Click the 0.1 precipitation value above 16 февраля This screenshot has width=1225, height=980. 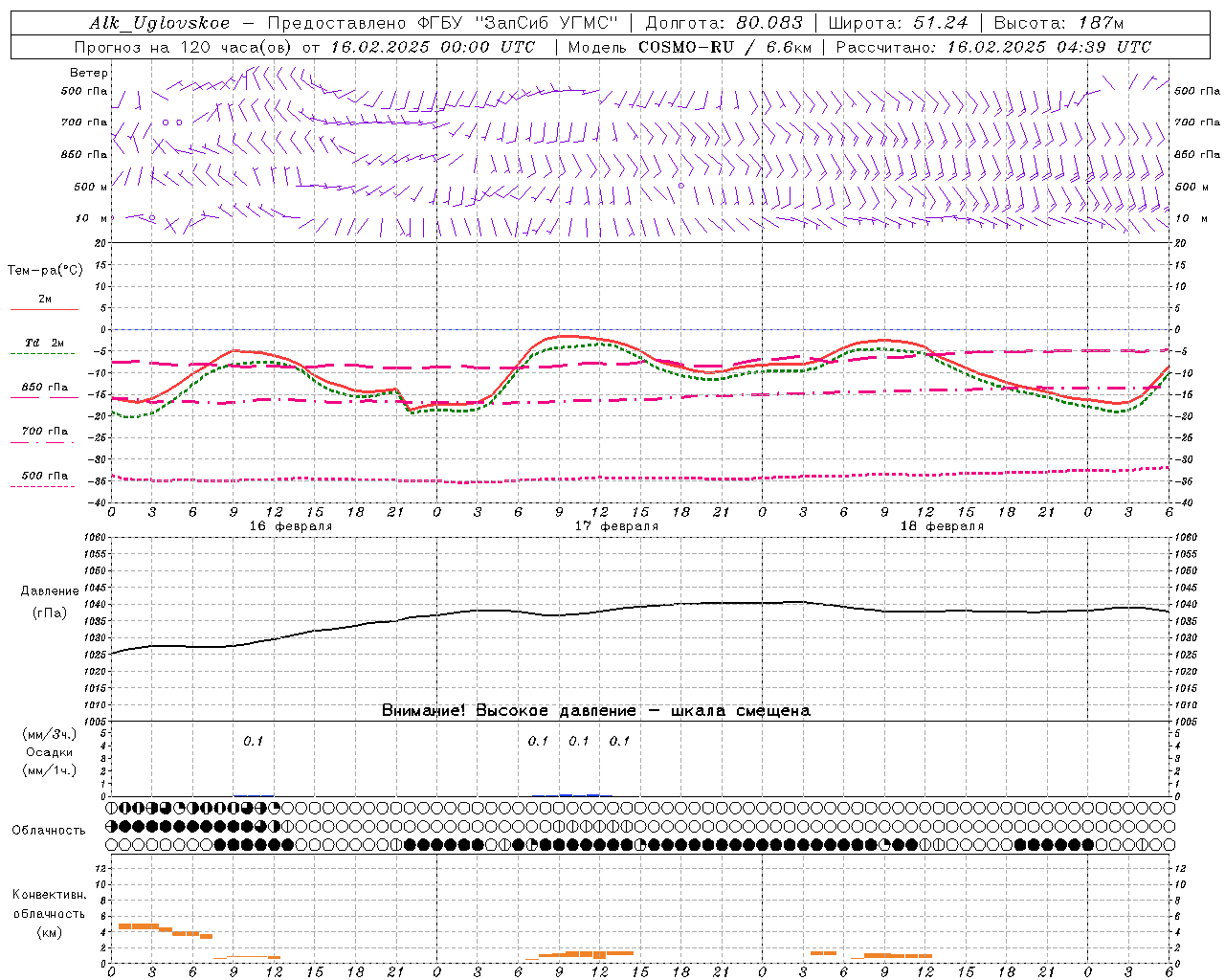click(x=253, y=741)
